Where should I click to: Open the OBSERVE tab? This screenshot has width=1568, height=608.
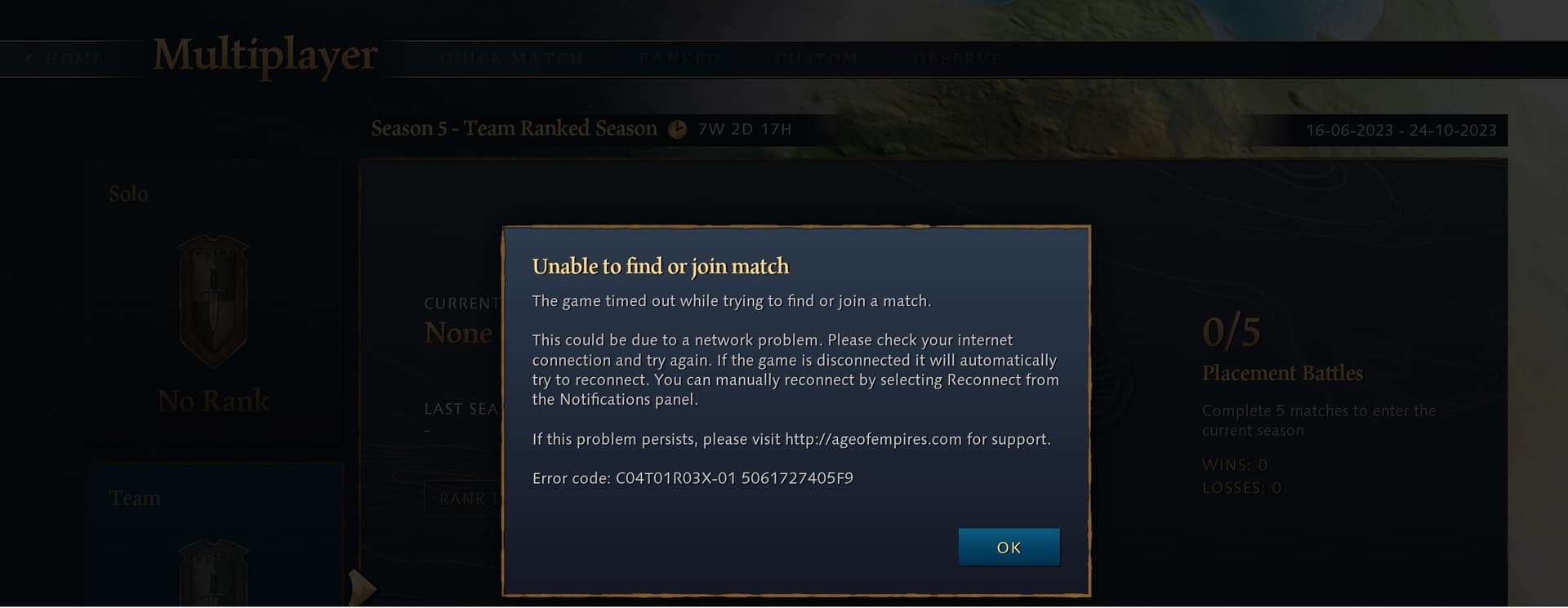(x=957, y=59)
